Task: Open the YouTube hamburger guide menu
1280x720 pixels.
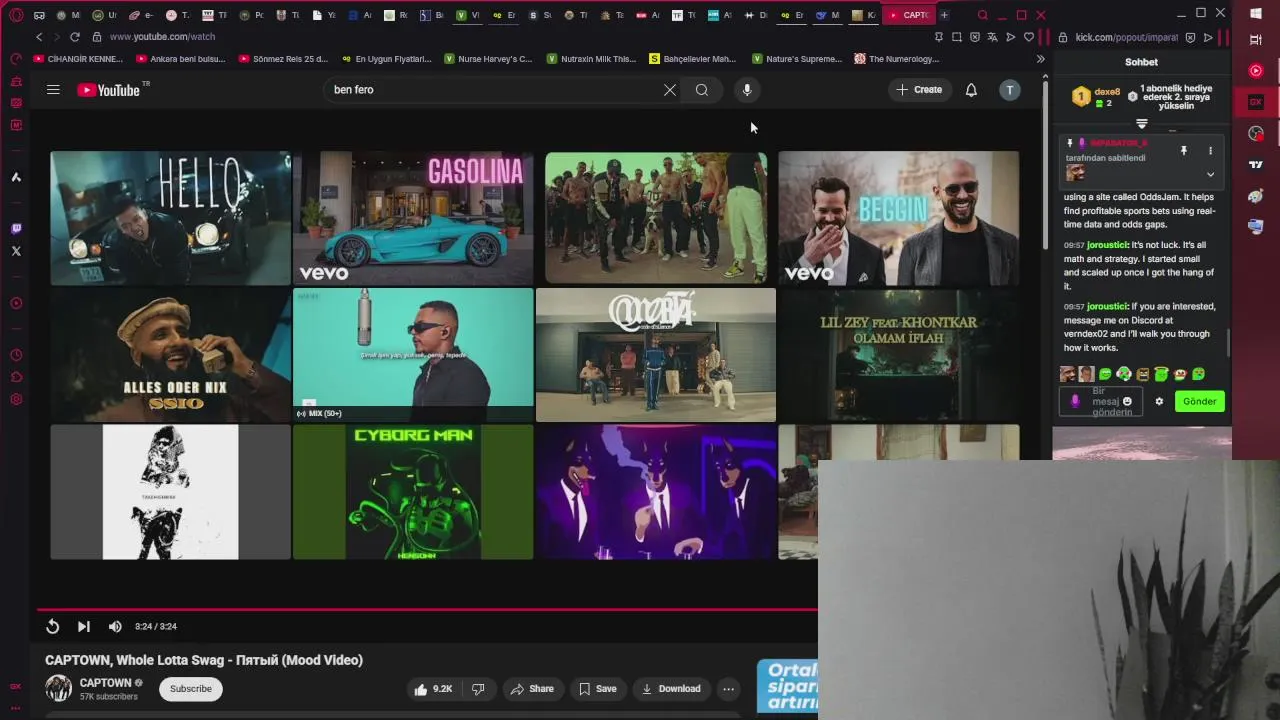Action: click(x=53, y=90)
